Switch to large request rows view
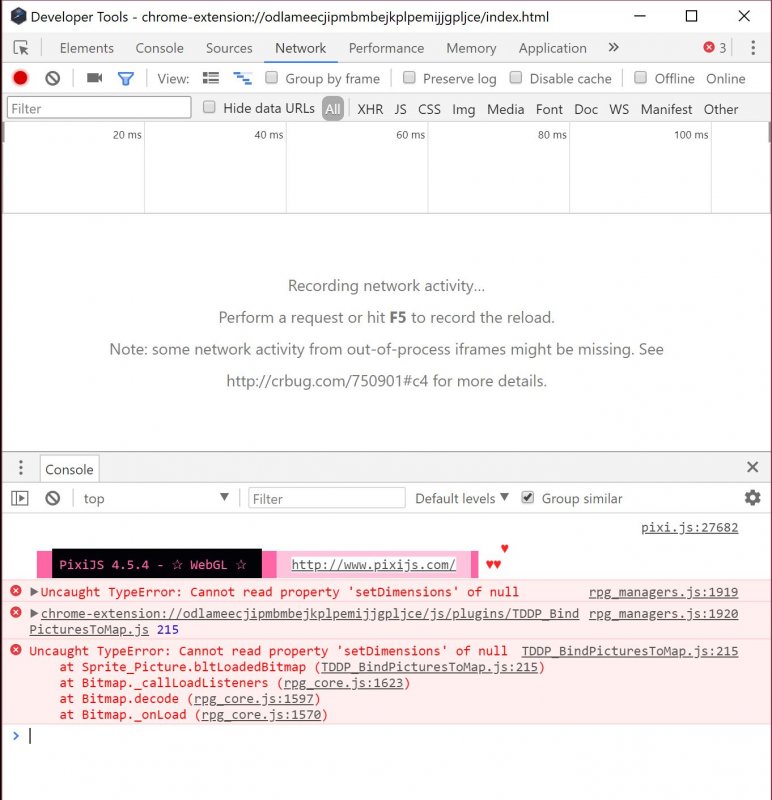Screen dimensions: 772x800 (x=211, y=78)
